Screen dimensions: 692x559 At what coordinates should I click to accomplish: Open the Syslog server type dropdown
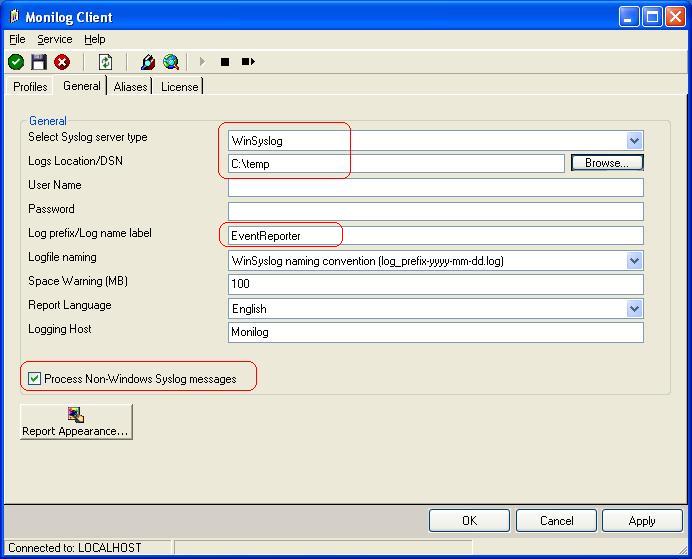(634, 141)
